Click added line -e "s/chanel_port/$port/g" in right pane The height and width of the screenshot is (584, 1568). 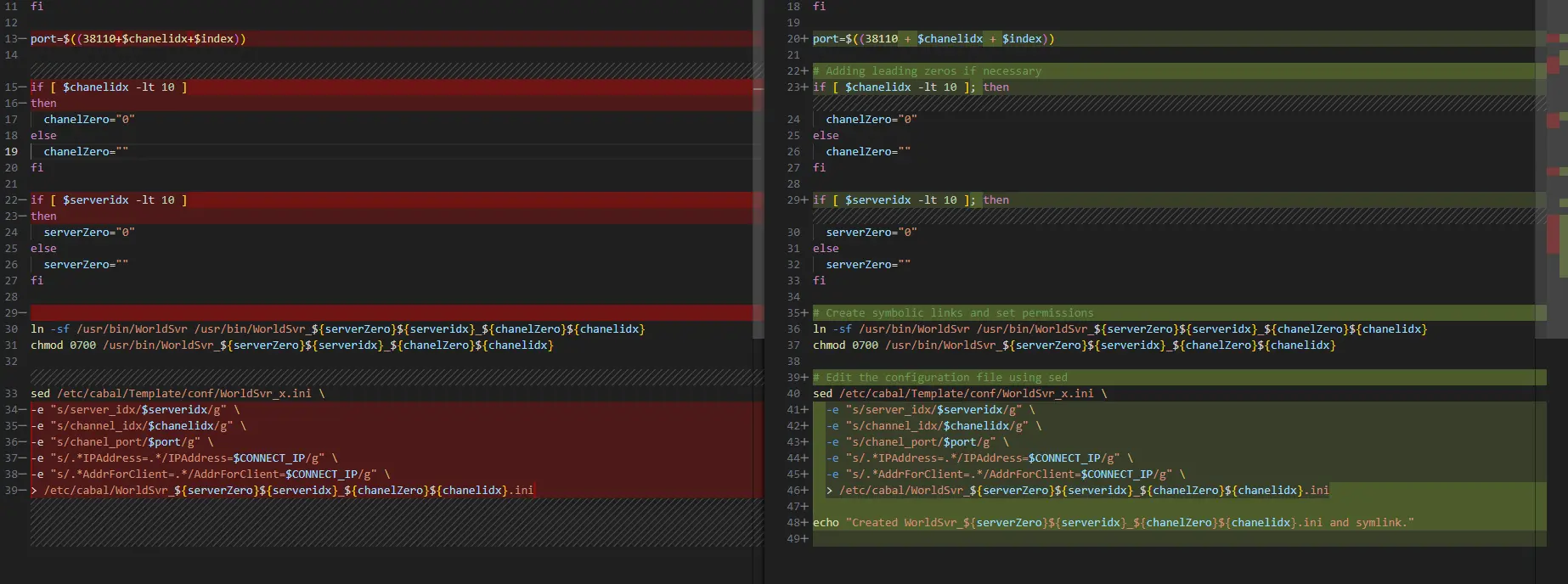(918, 441)
